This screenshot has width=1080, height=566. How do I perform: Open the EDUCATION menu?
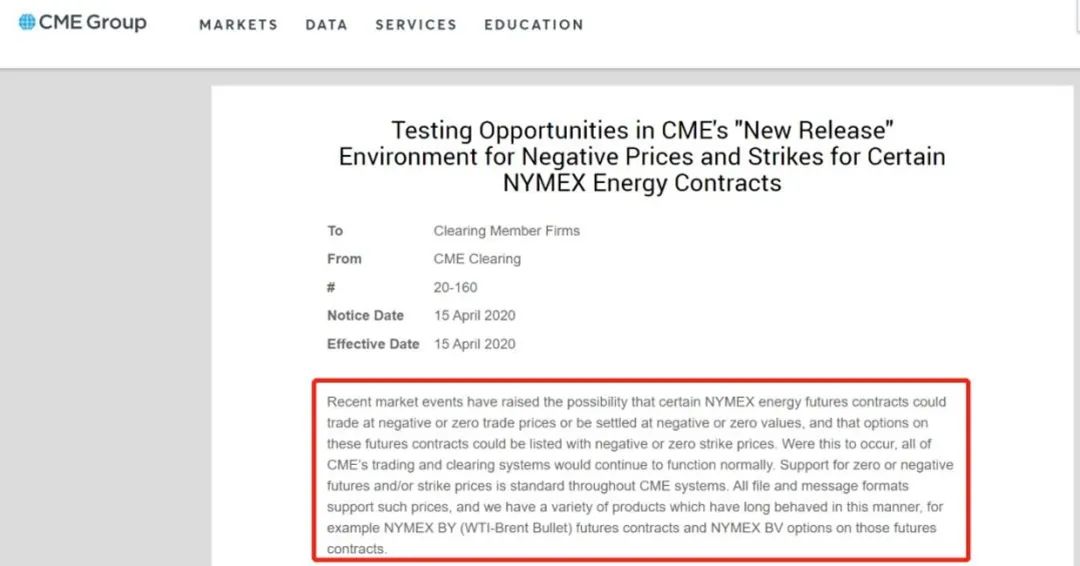point(534,25)
